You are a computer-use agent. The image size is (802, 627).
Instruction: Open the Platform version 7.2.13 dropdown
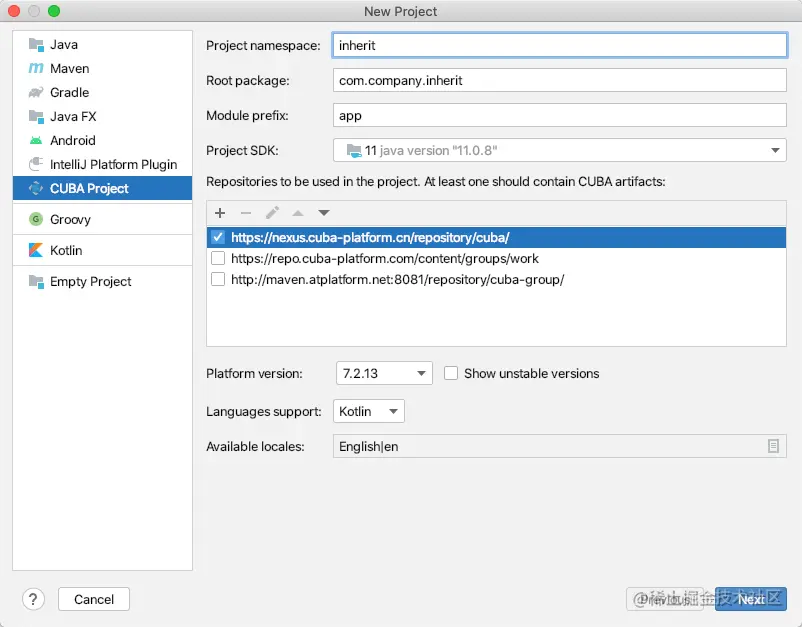click(x=384, y=373)
